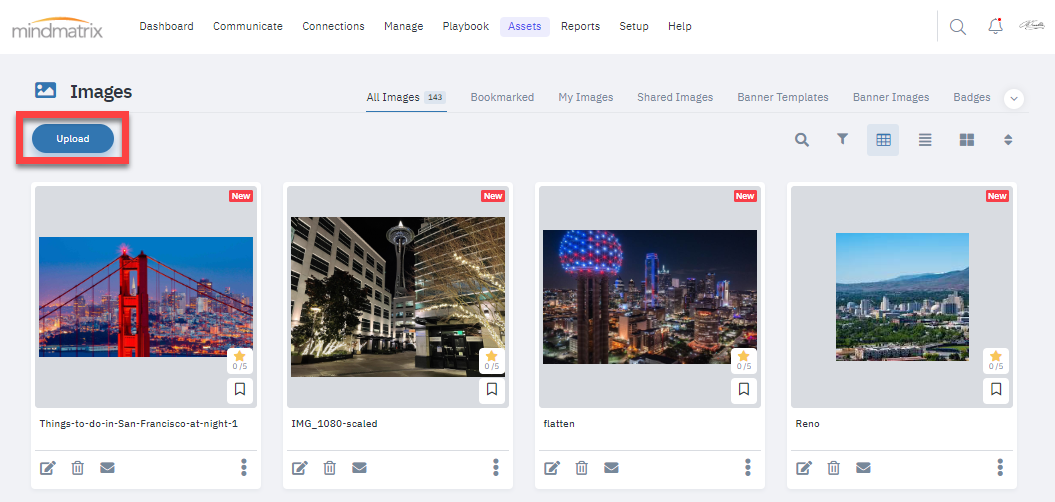Delete the San Francisco image
The height and width of the screenshot is (502, 1055).
(x=77, y=468)
